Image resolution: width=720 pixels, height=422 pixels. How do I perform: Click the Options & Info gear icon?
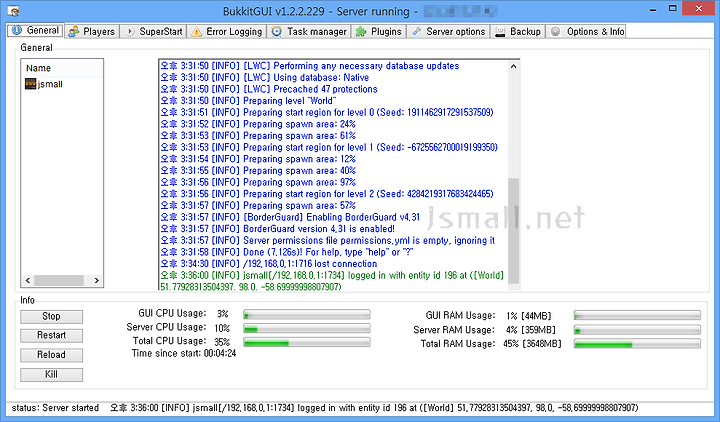pyautogui.click(x=556, y=31)
